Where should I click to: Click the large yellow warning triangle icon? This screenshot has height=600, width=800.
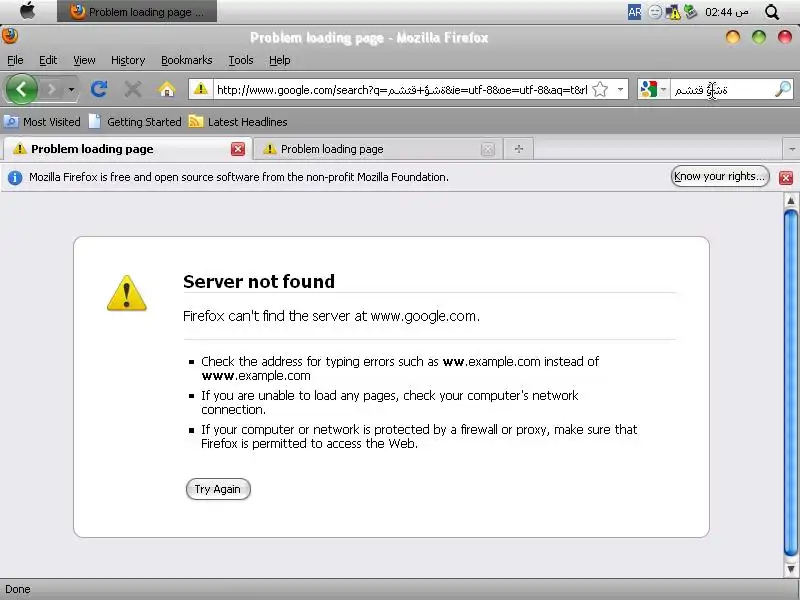click(127, 293)
